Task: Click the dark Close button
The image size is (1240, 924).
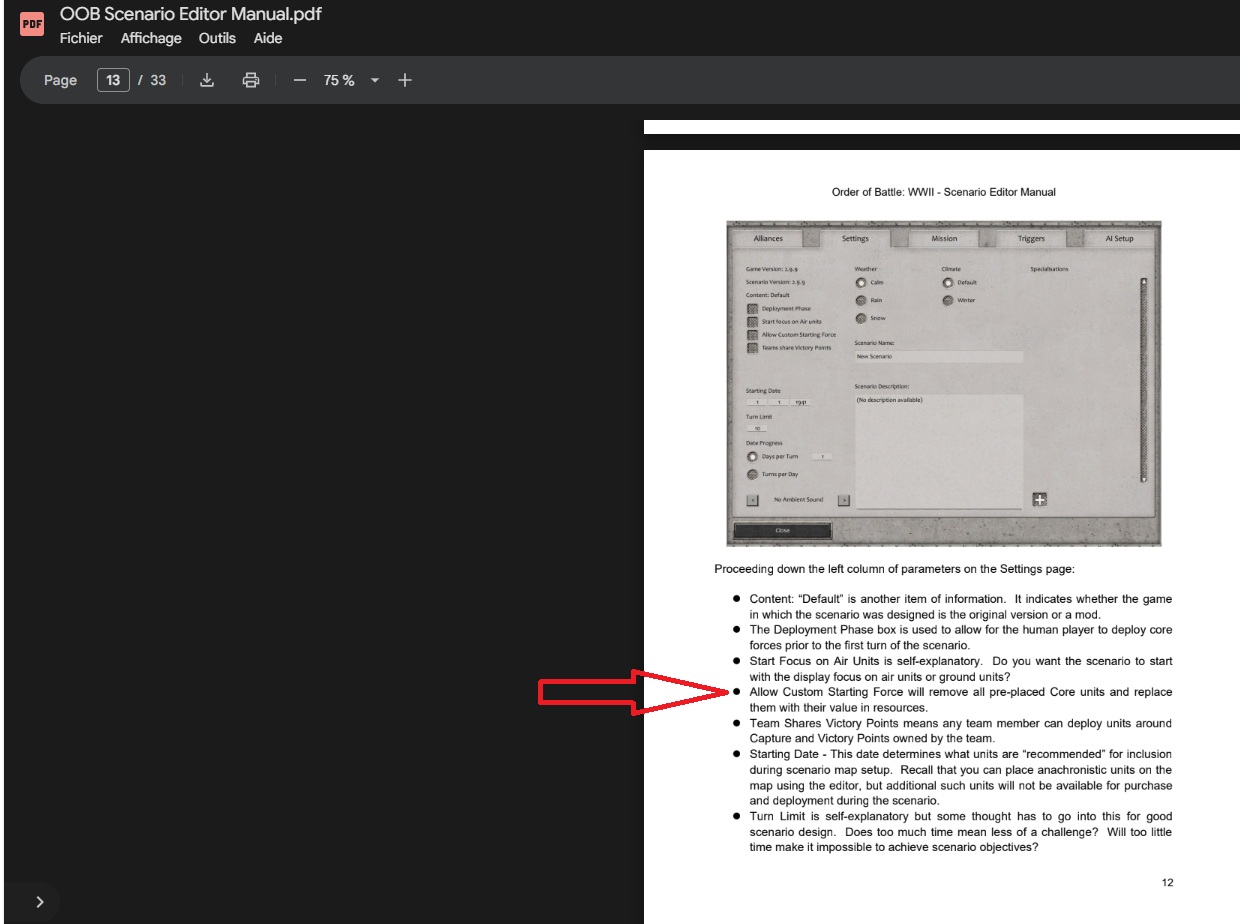Action: click(782, 530)
